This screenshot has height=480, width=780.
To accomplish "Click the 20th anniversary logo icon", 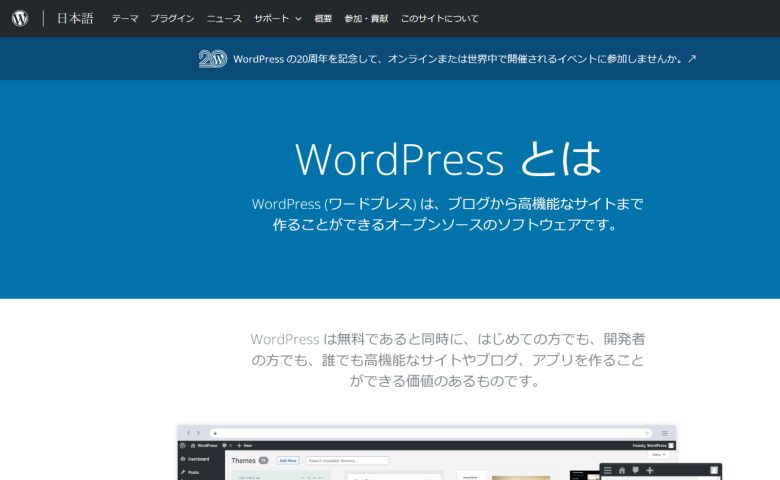I will point(213,59).
